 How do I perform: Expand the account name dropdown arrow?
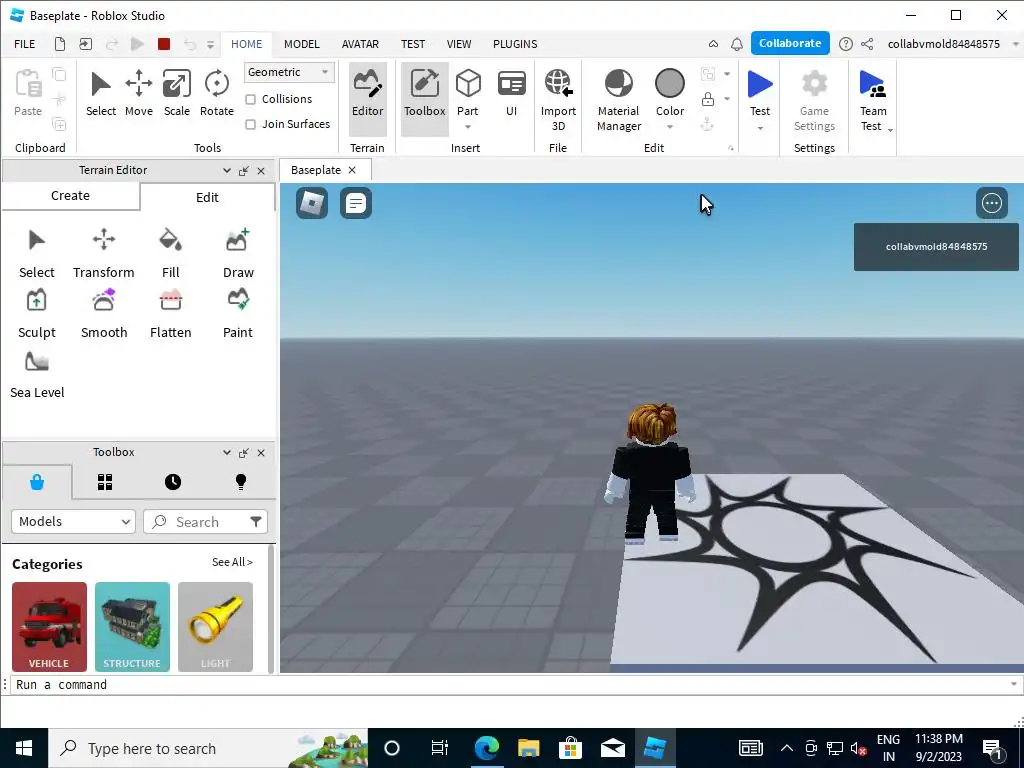[1016, 44]
